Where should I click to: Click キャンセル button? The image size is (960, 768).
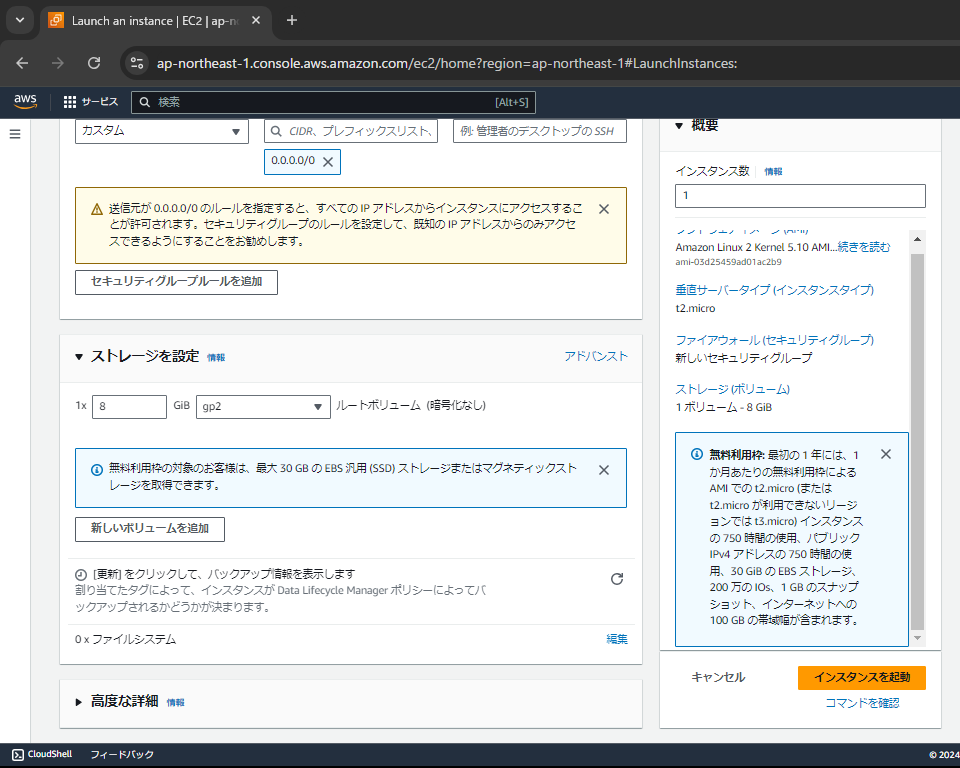(x=718, y=677)
